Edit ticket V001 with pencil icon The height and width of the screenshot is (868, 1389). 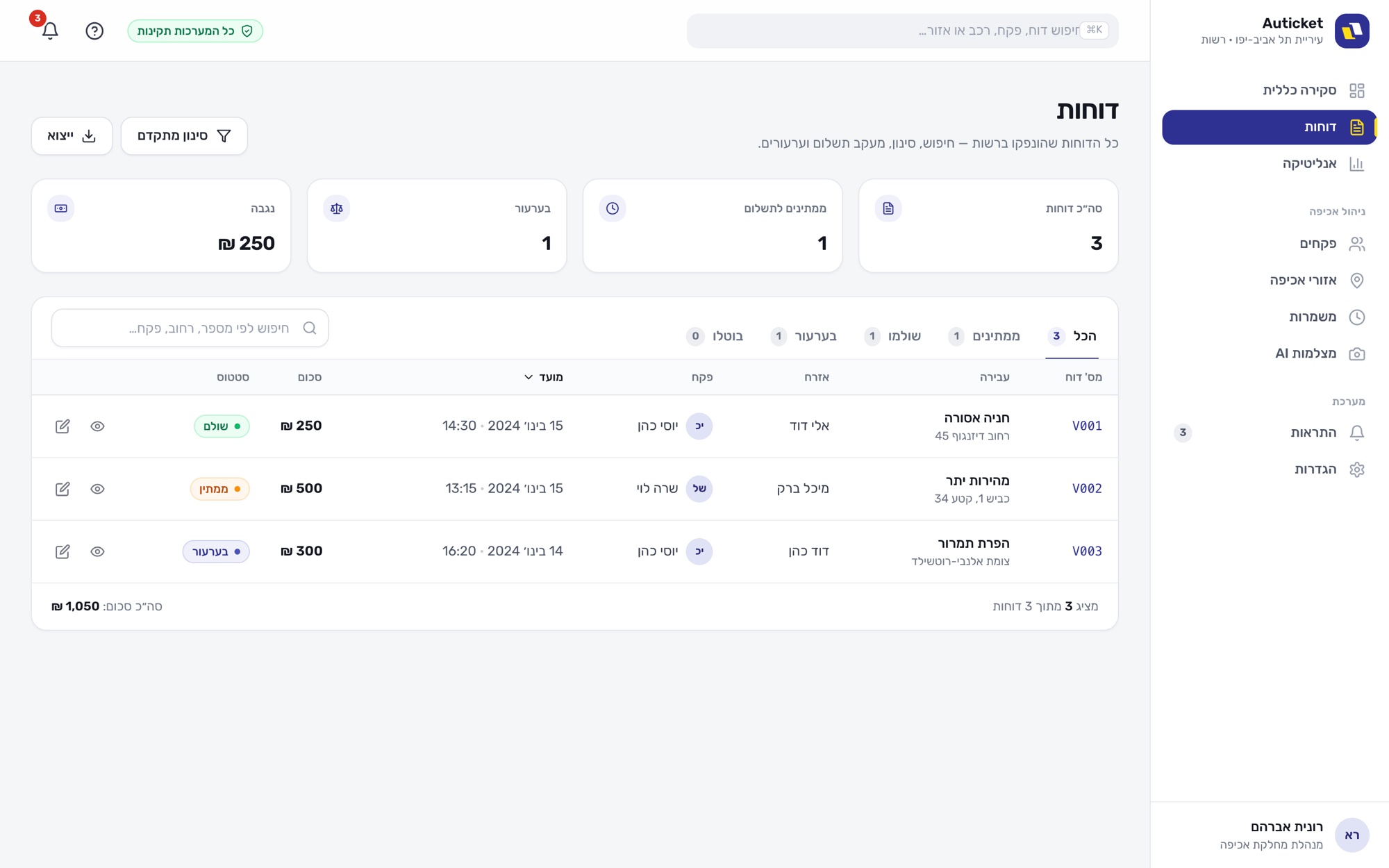63,426
